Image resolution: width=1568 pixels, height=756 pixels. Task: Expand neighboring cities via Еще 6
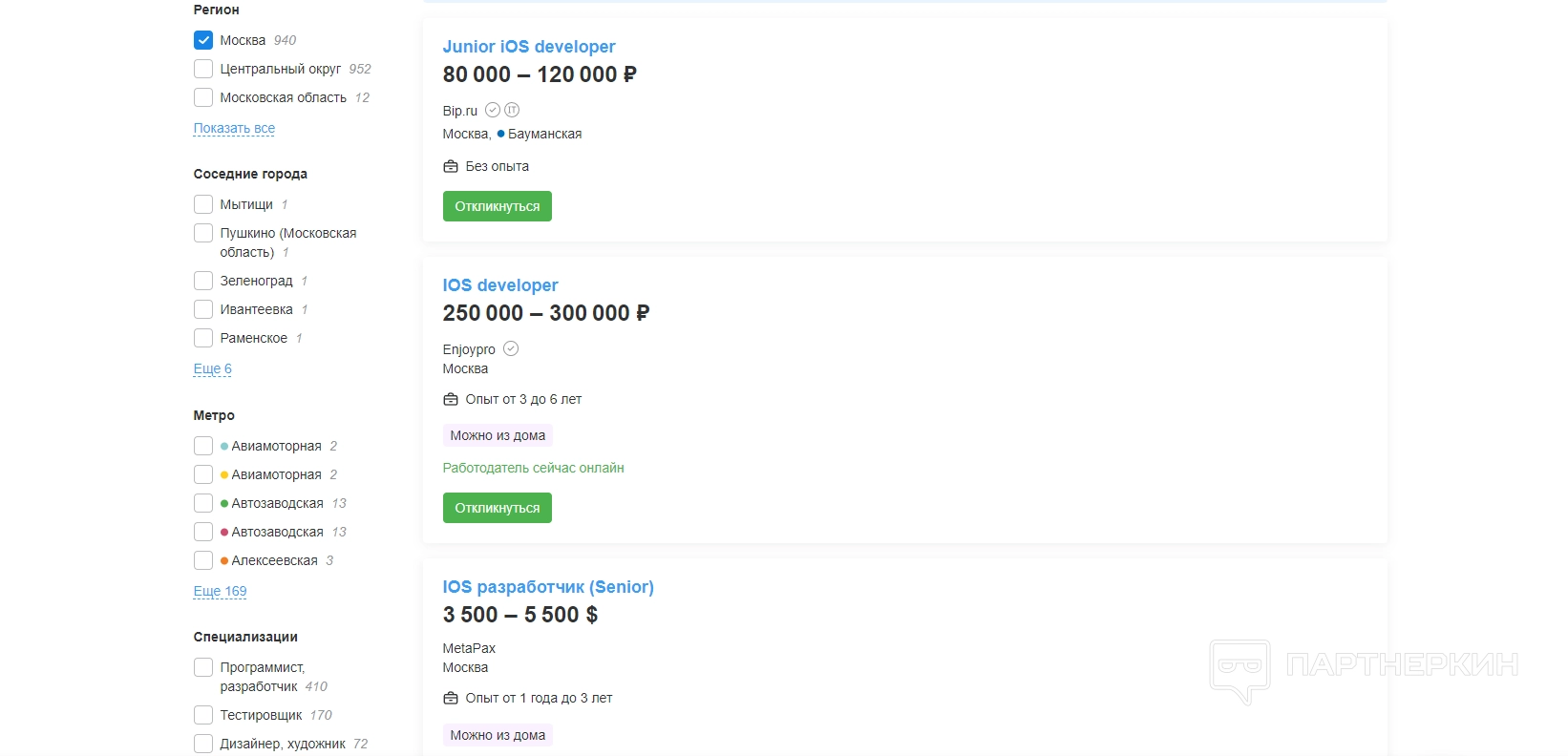pyautogui.click(x=212, y=368)
